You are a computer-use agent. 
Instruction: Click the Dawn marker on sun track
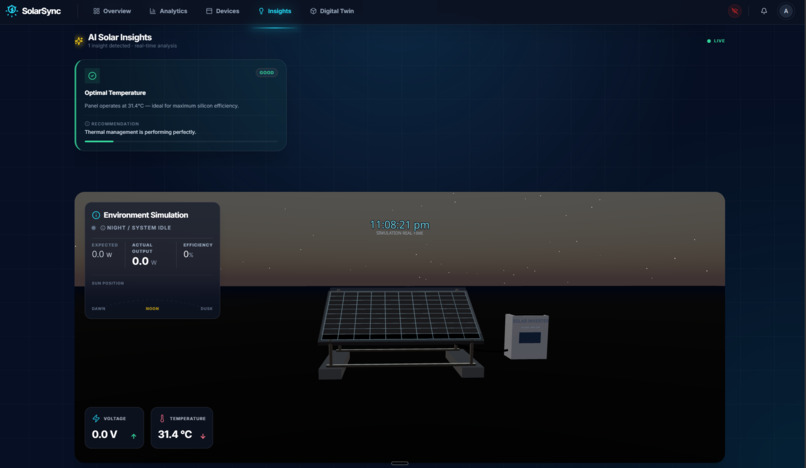coord(98,309)
